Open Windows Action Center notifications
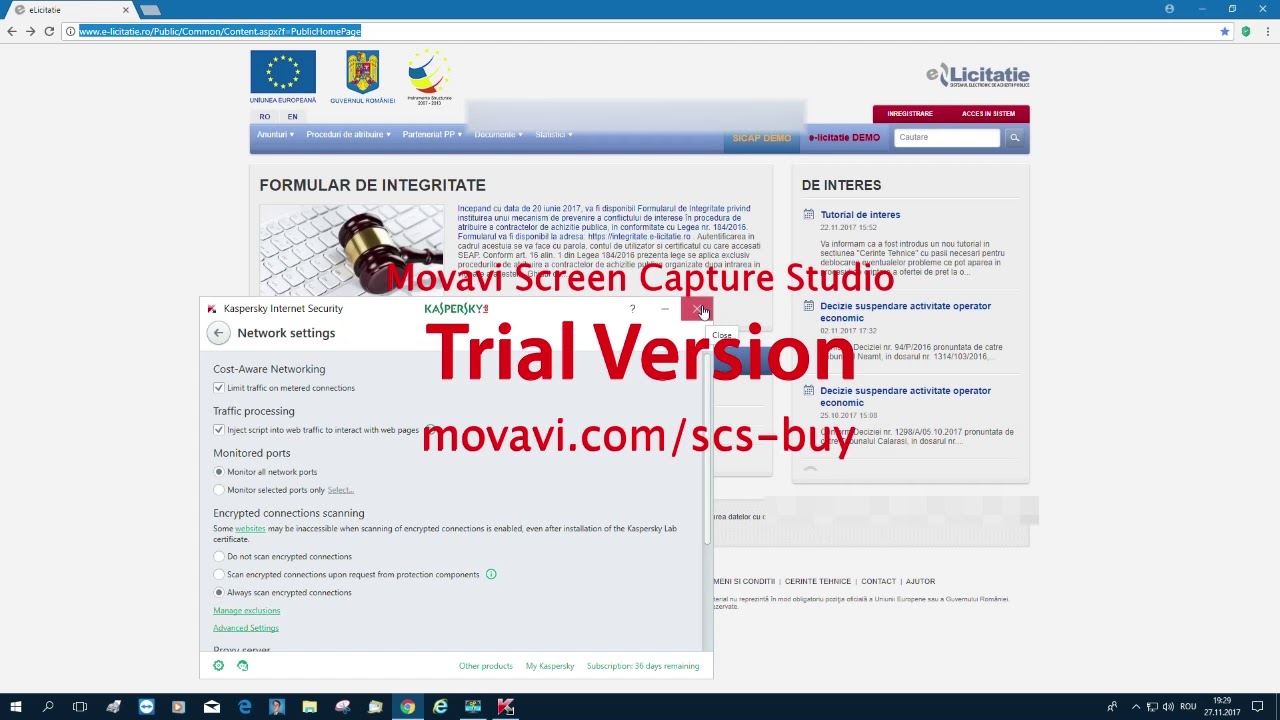1280x720 pixels. (x=1258, y=707)
